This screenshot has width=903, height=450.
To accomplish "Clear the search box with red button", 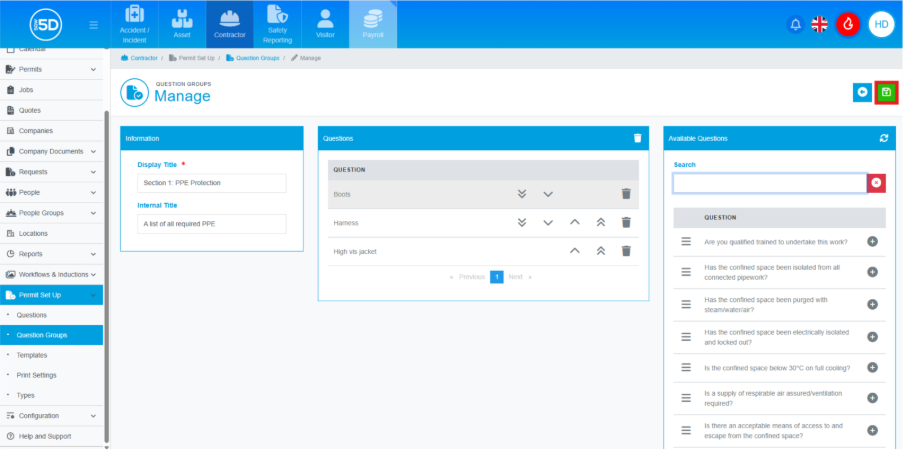I will 876,183.
